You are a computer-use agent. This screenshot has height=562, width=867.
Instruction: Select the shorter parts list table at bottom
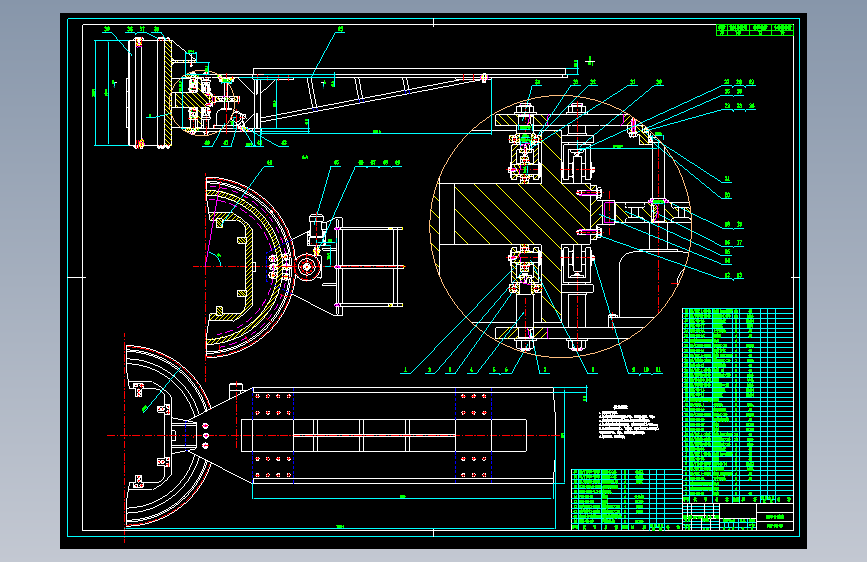coord(626,499)
